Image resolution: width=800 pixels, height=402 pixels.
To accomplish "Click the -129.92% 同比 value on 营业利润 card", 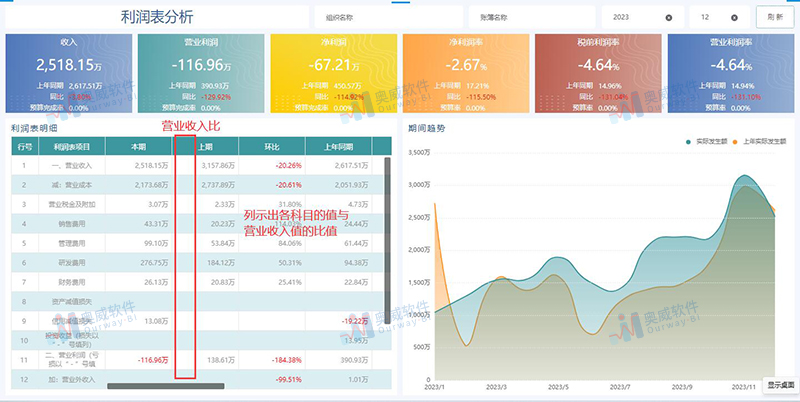I will click(x=216, y=97).
